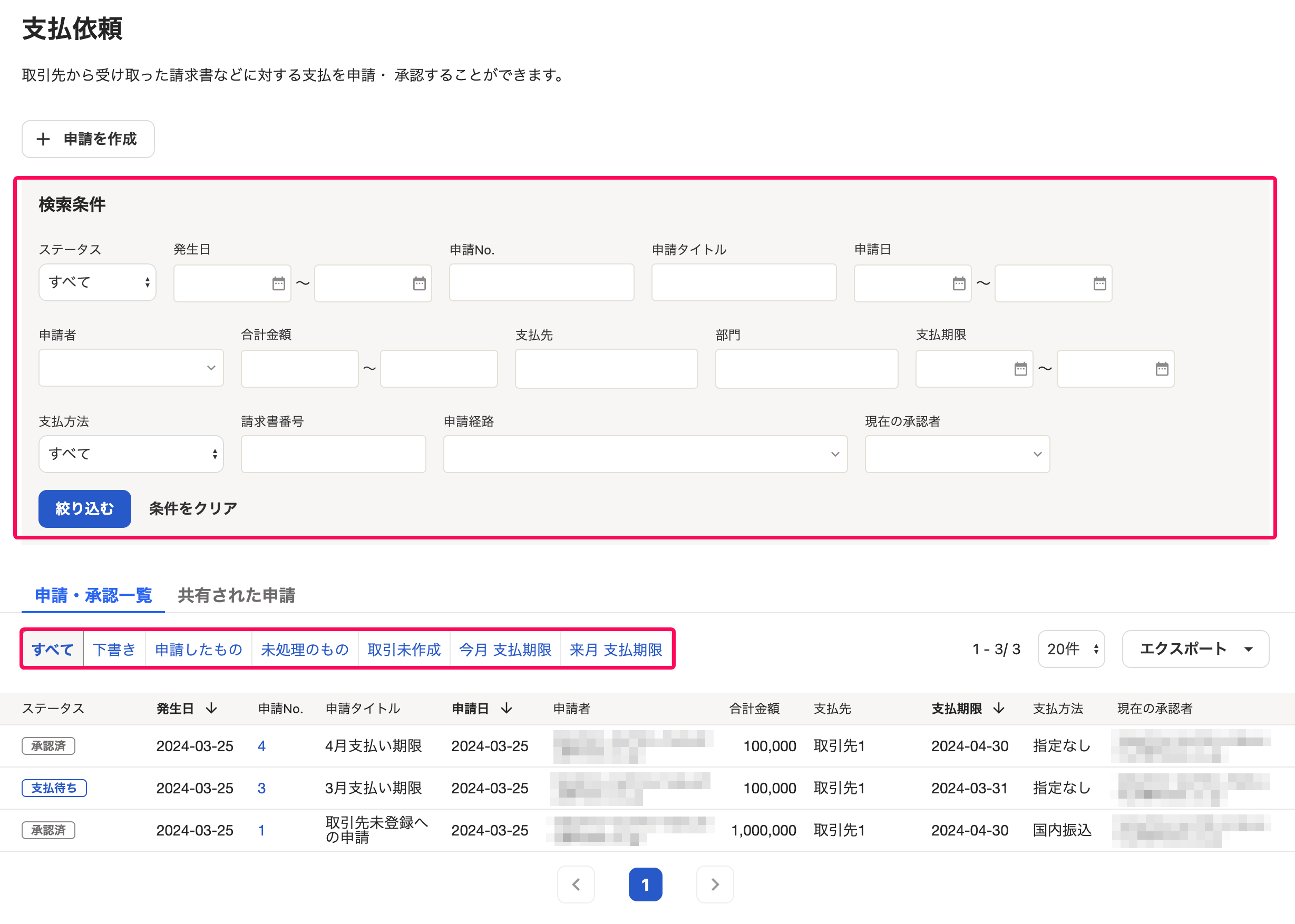Click the 国内振込 payment method cell
1295x924 pixels.
pos(1062,830)
